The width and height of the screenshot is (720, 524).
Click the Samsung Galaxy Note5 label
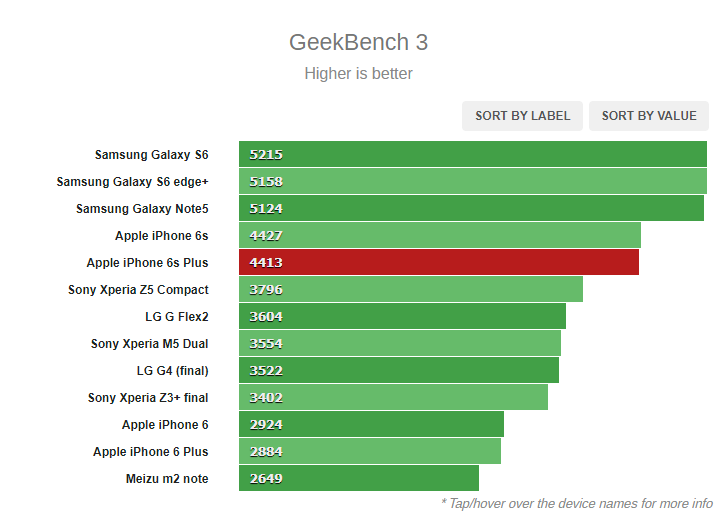142,209
